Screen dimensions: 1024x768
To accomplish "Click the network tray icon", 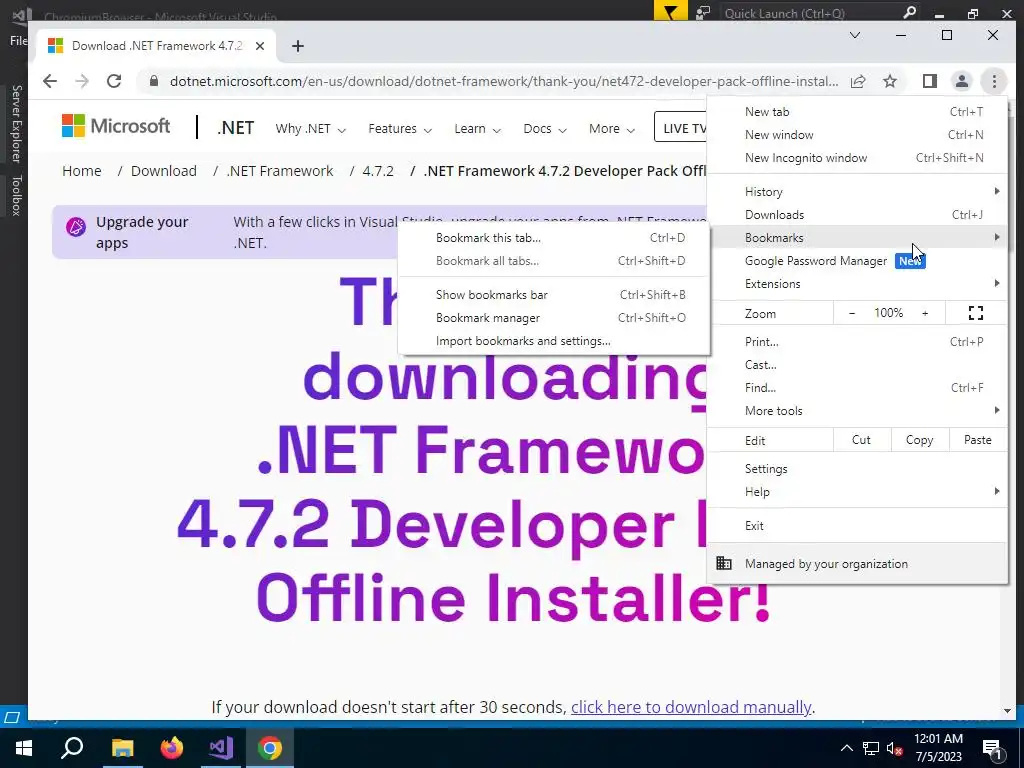I will (871, 748).
